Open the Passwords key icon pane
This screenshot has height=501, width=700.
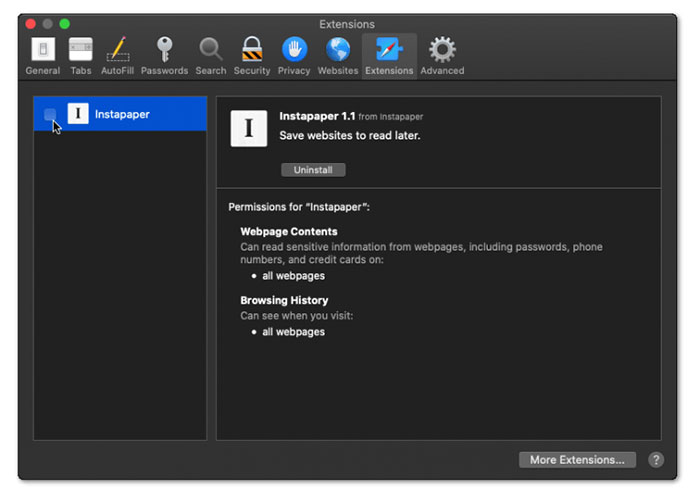pos(164,55)
